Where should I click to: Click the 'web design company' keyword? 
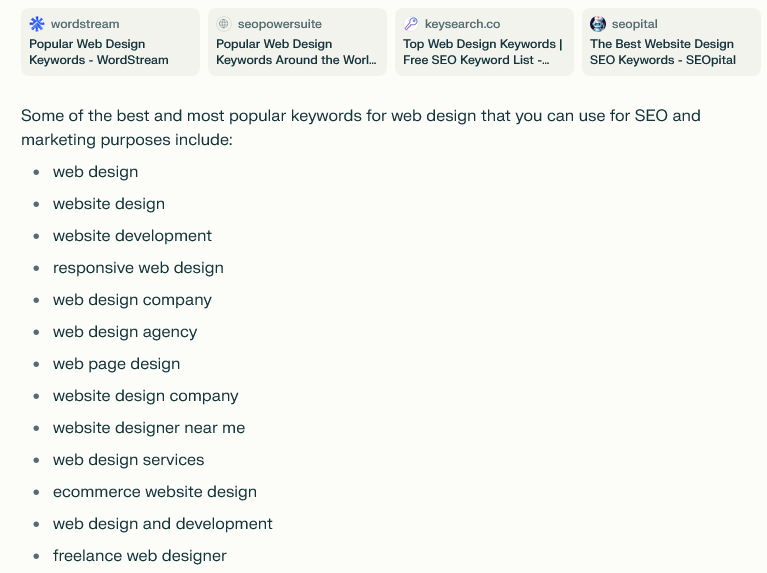tap(132, 300)
